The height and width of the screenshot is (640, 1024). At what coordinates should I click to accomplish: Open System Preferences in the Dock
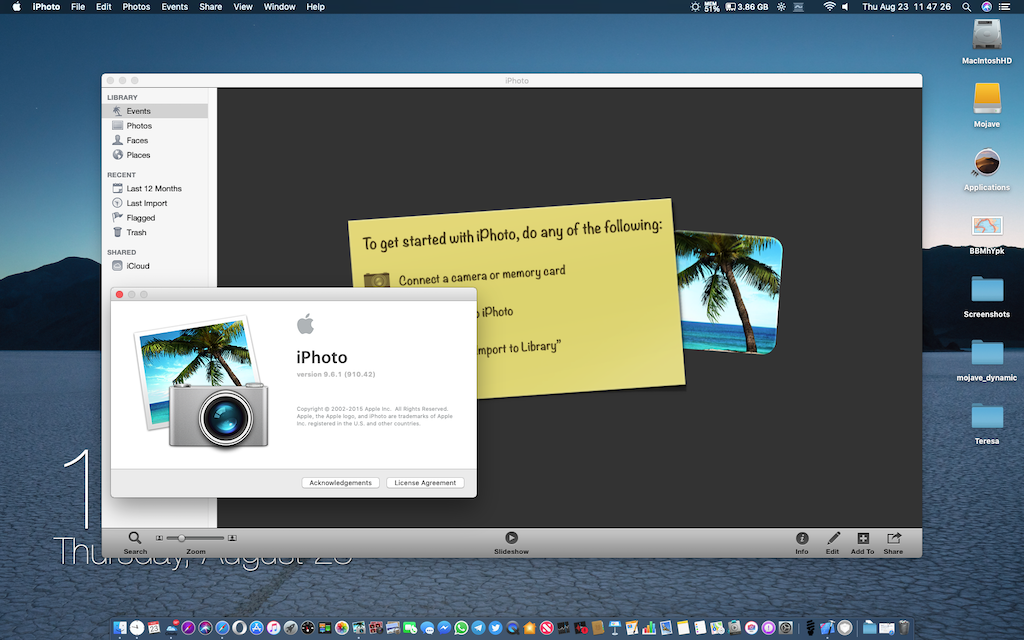pyautogui.click(x=786, y=628)
